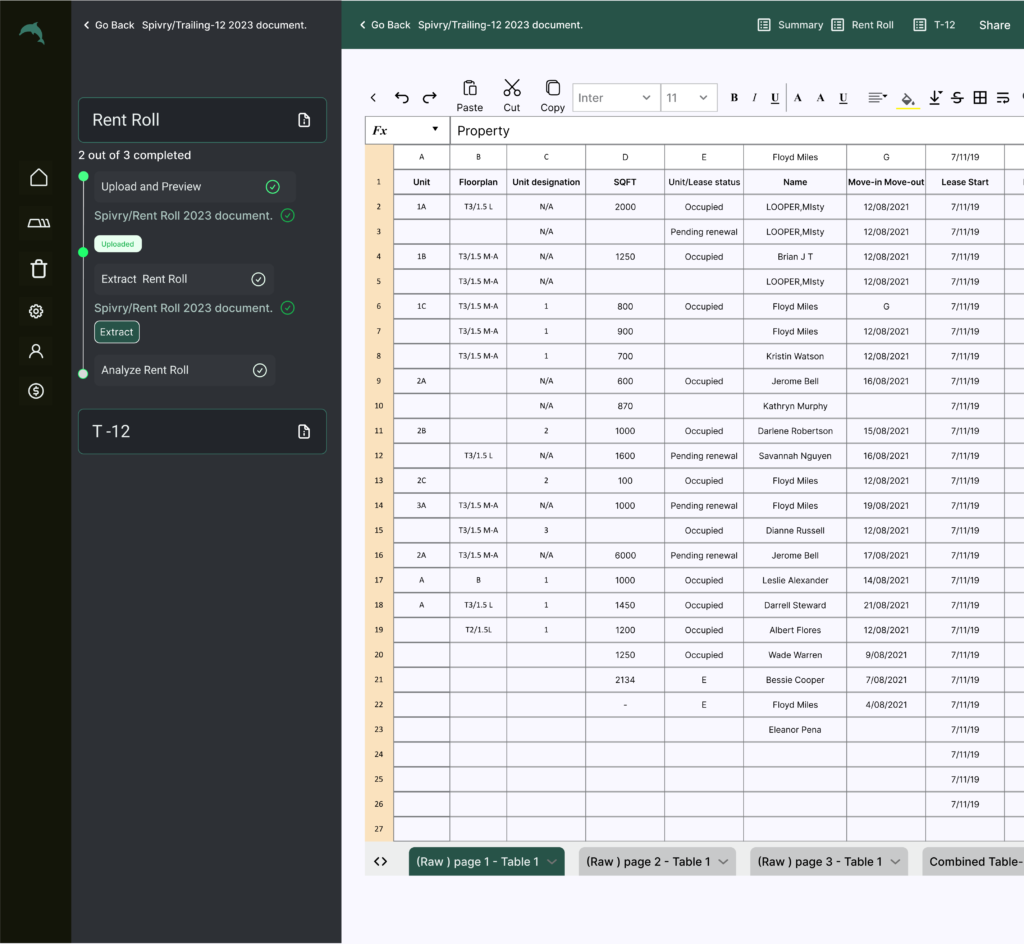Click the Copy toolbar icon
The height and width of the screenshot is (944, 1024).
click(x=552, y=88)
